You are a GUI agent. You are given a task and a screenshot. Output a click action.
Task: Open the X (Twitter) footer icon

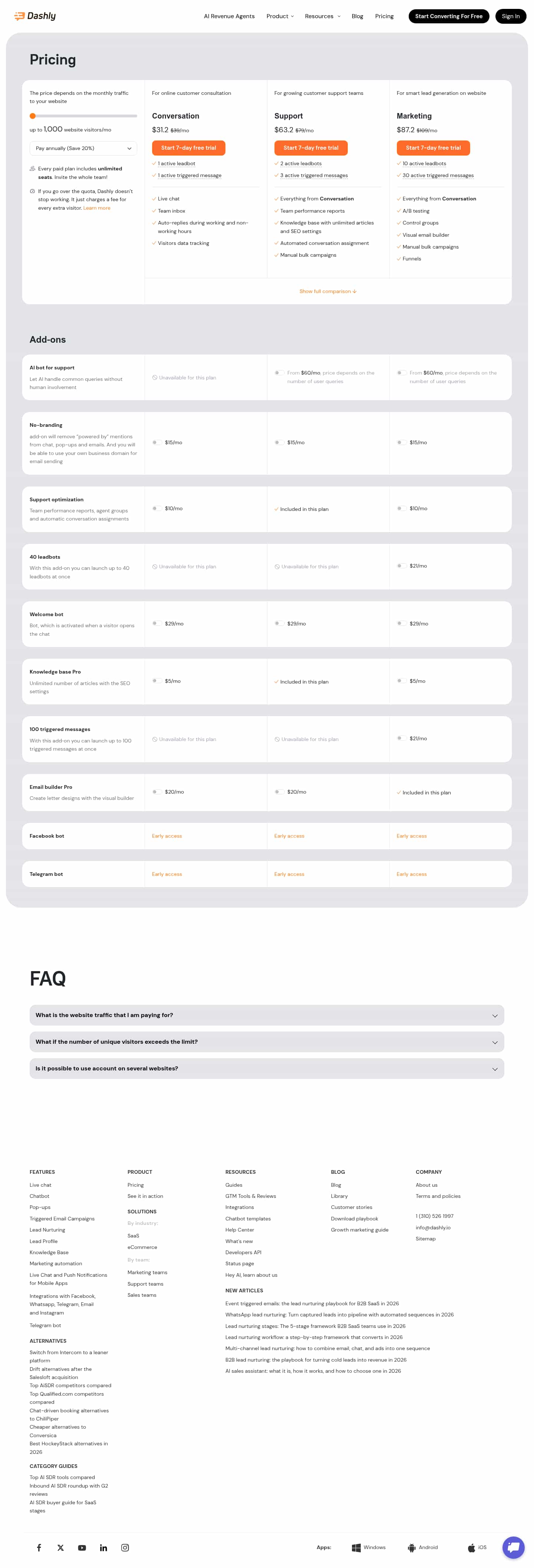[60, 1547]
